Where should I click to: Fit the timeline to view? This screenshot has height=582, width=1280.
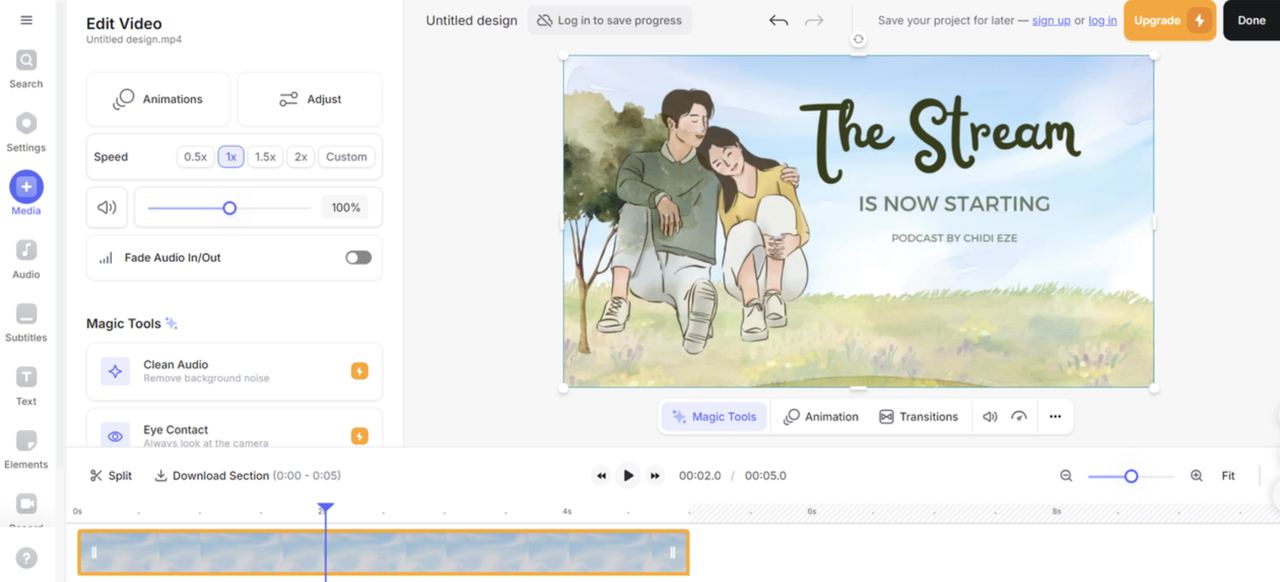pyautogui.click(x=1228, y=476)
